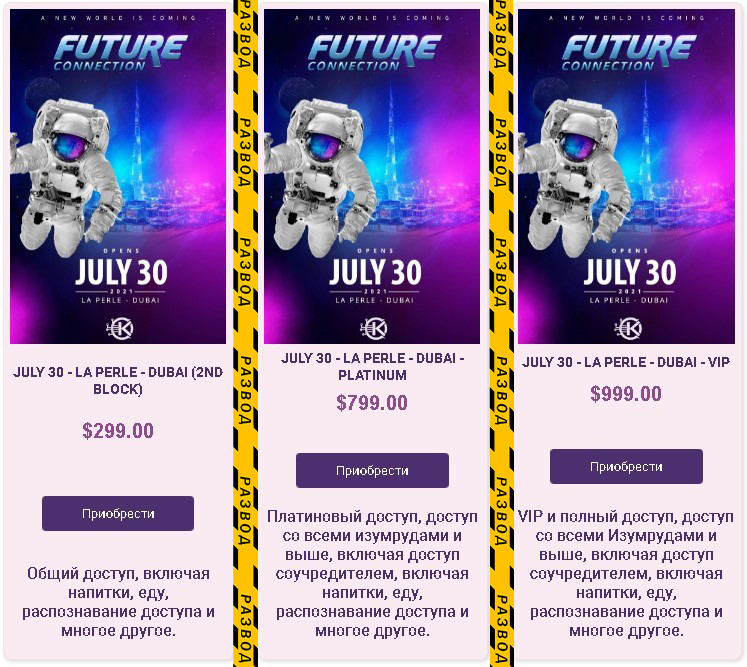
Task: Open the Platinum ticket poster image
Action: (372, 176)
